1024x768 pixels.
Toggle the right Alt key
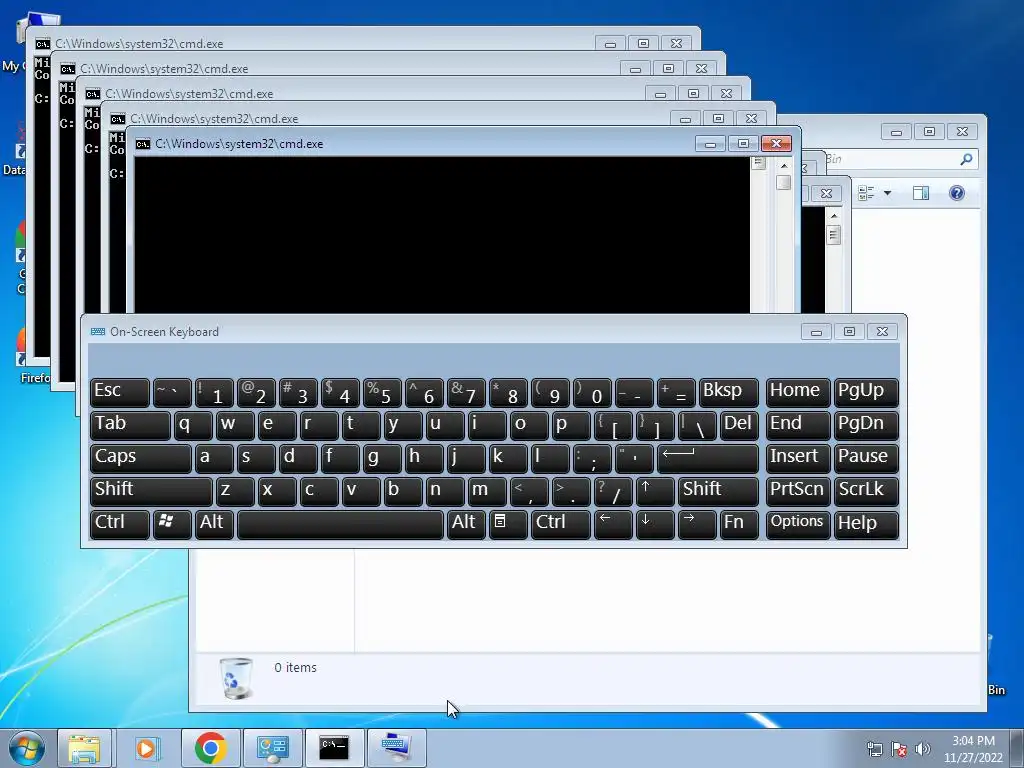pyautogui.click(x=466, y=525)
